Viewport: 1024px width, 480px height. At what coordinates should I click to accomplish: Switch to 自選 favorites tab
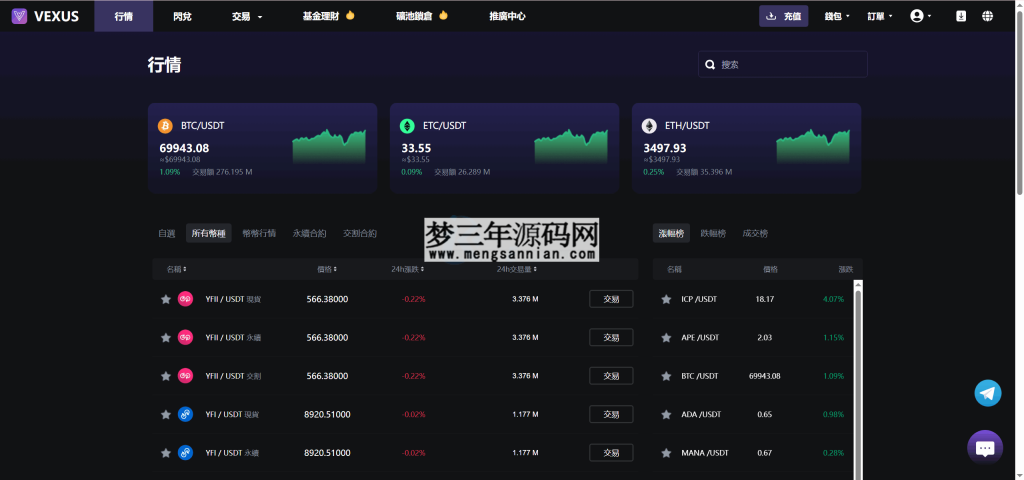167,233
